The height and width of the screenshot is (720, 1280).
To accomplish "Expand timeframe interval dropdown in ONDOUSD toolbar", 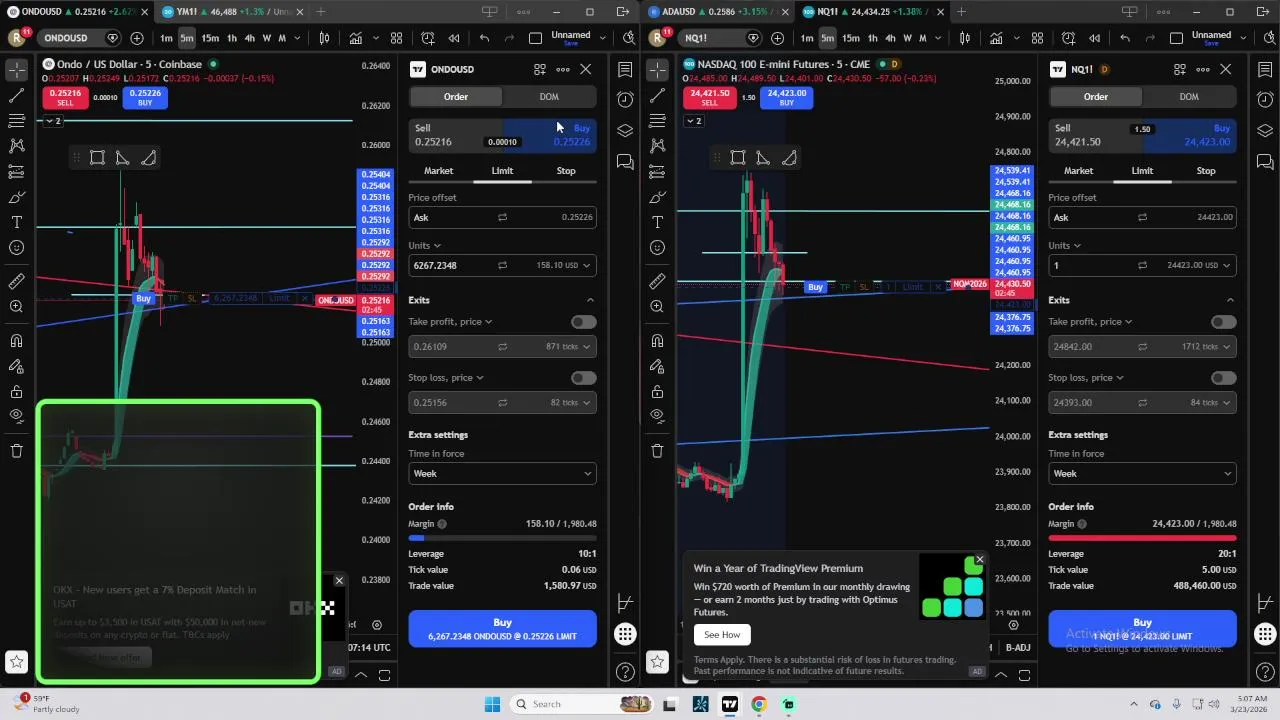I will pyautogui.click(x=297, y=38).
